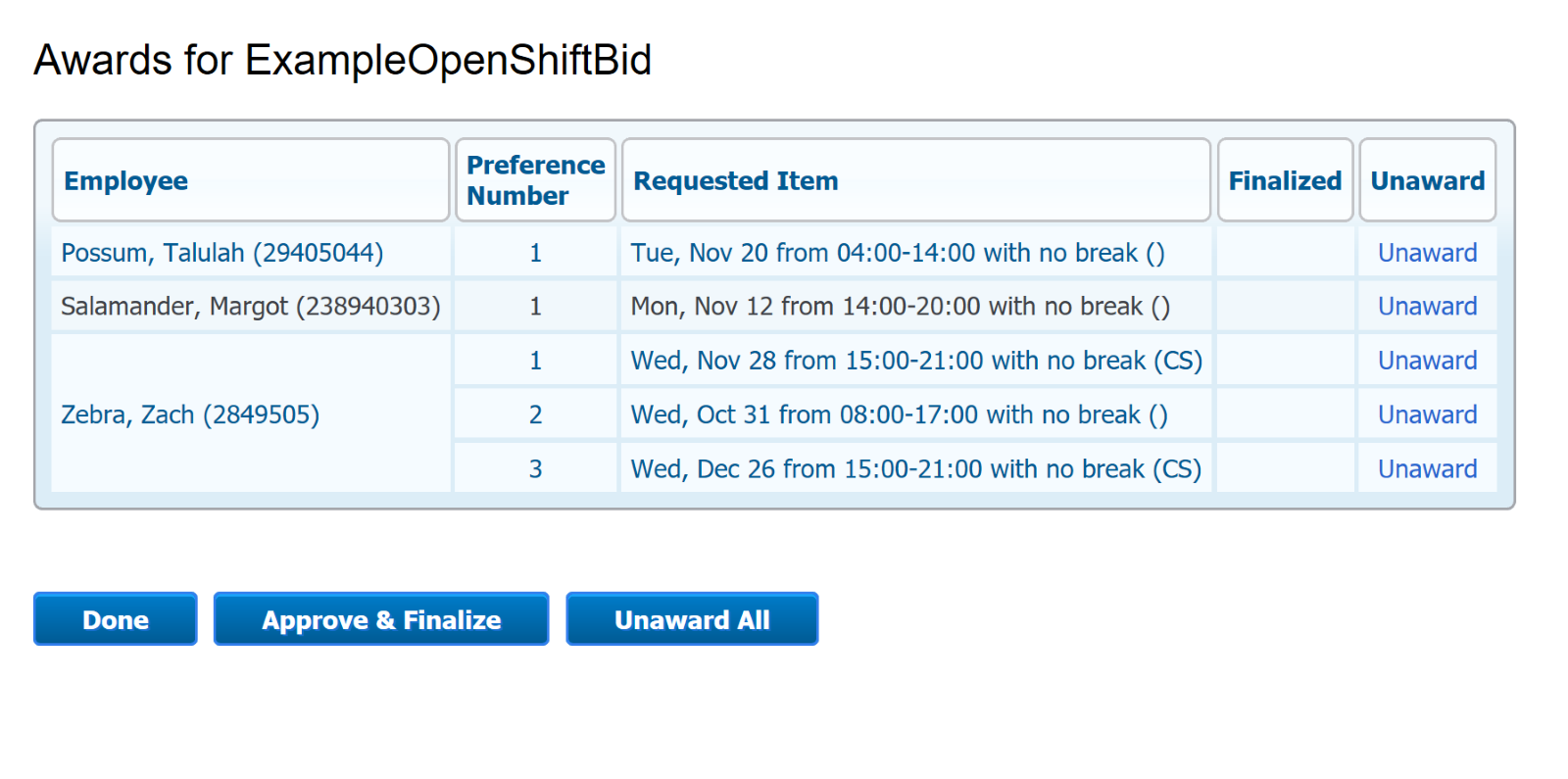Click the Finalized column header
1568x779 pixels.
[1285, 181]
